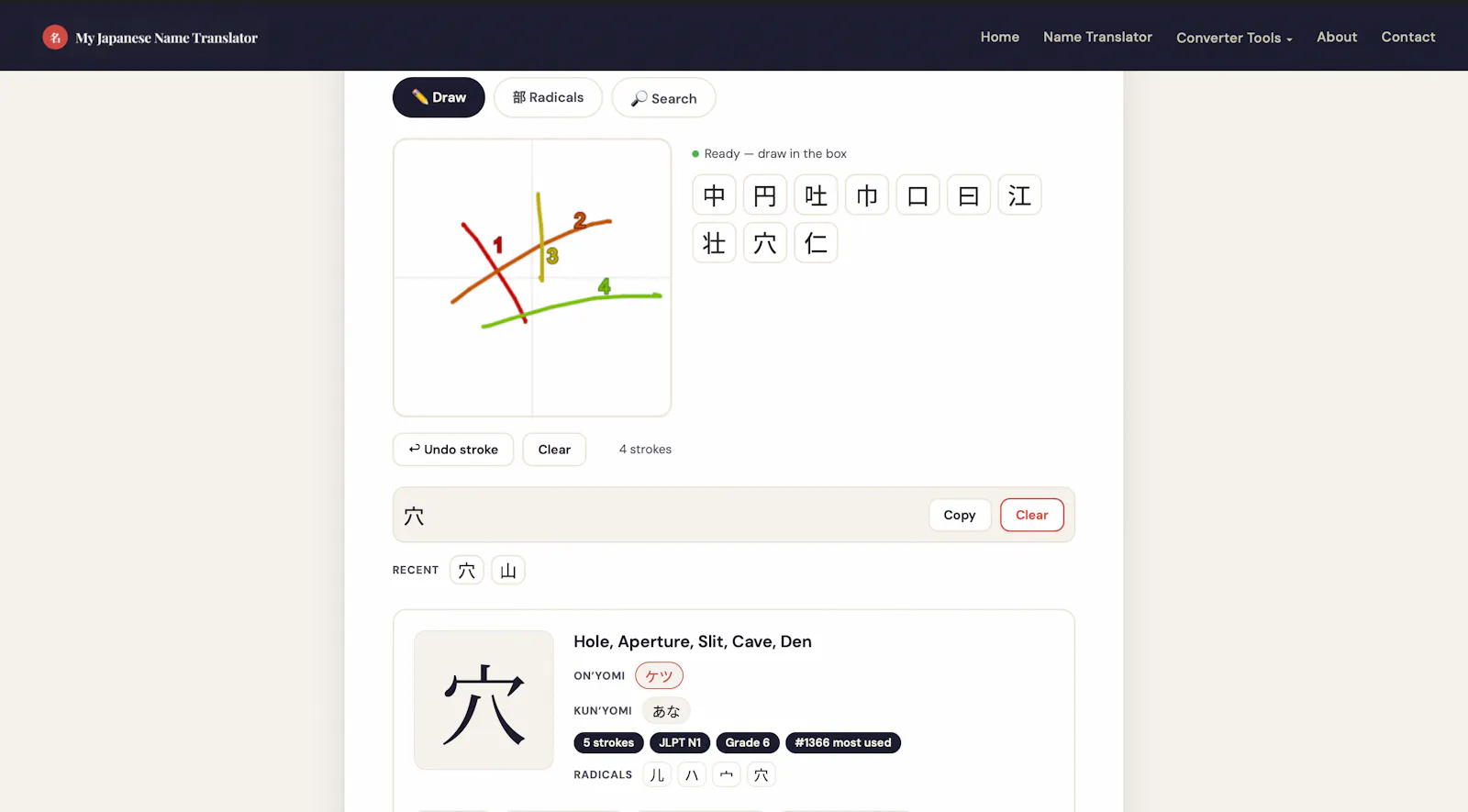The height and width of the screenshot is (812, 1468).
Task: Pick the 江 kanji suggestion
Action: pos(1019,195)
